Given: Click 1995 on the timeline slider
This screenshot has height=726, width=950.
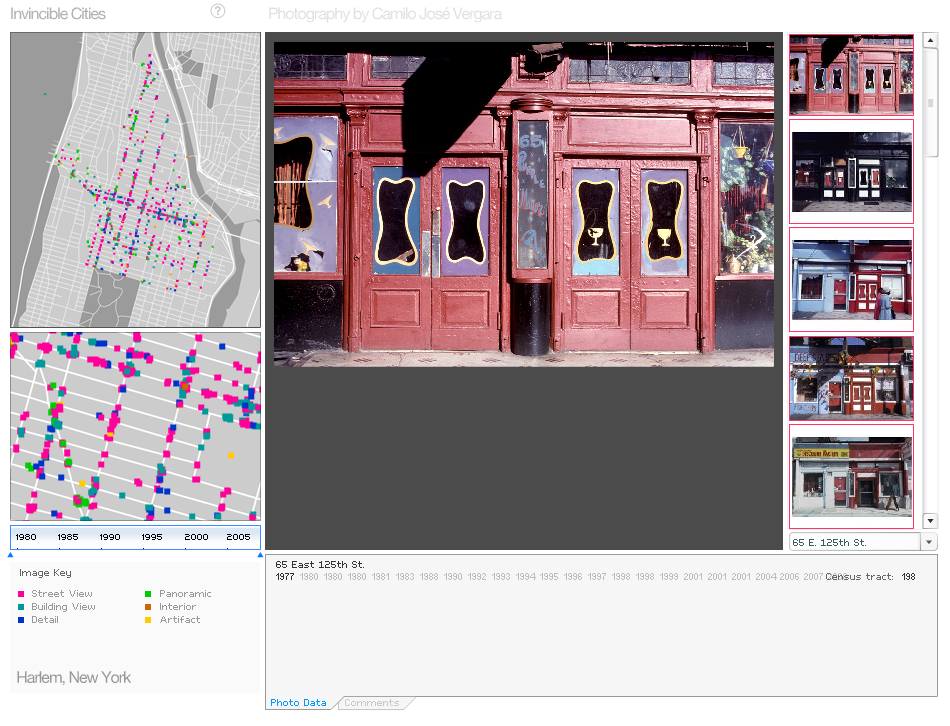Looking at the screenshot, I should point(152,537).
